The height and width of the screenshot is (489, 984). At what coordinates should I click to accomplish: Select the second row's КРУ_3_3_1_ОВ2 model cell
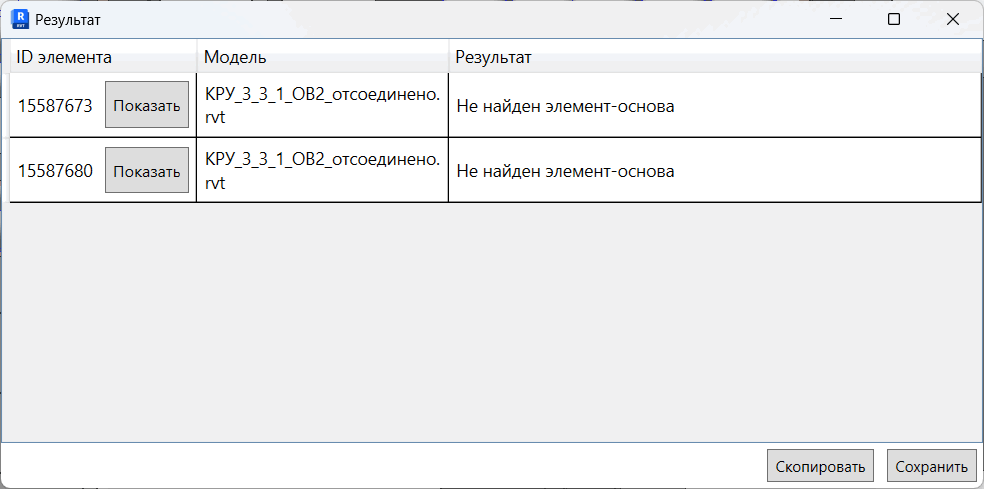click(x=323, y=170)
